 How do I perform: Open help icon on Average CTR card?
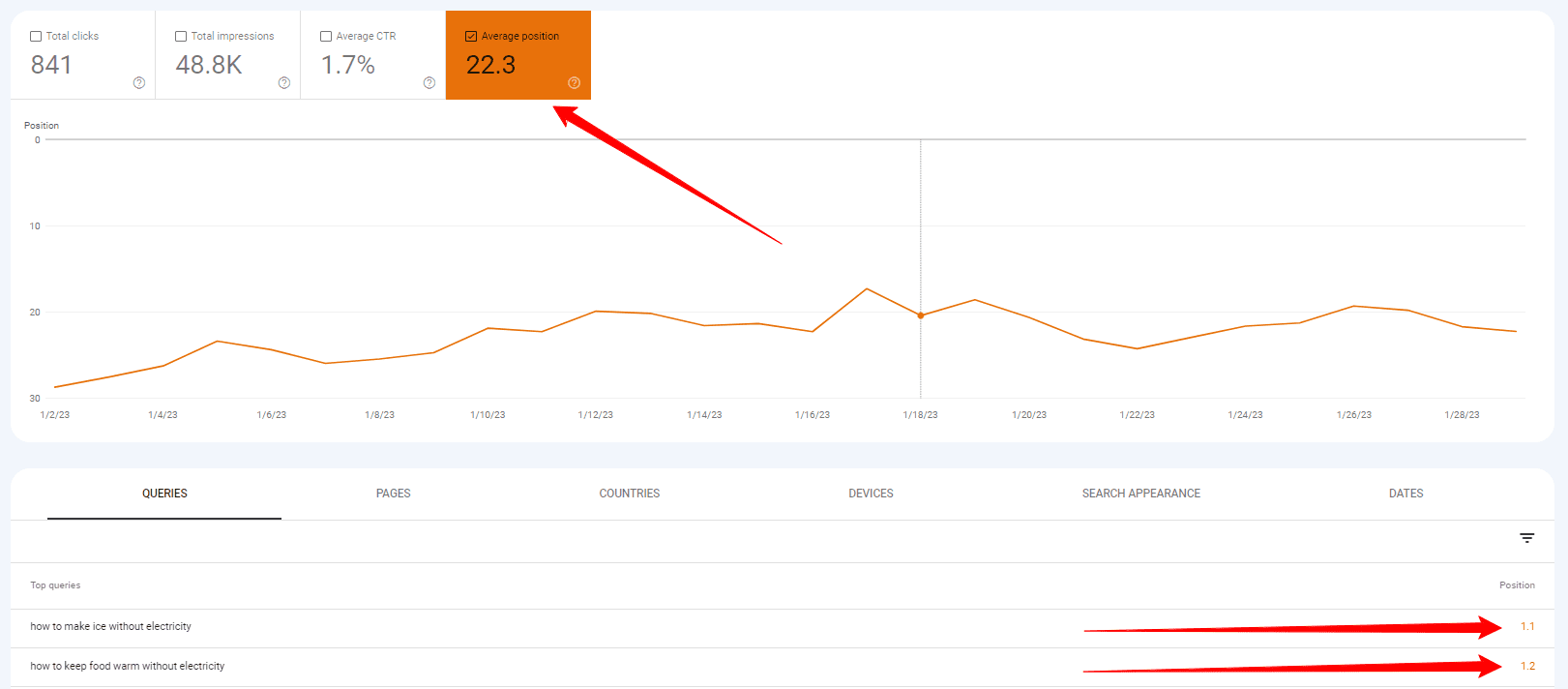coord(429,83)
